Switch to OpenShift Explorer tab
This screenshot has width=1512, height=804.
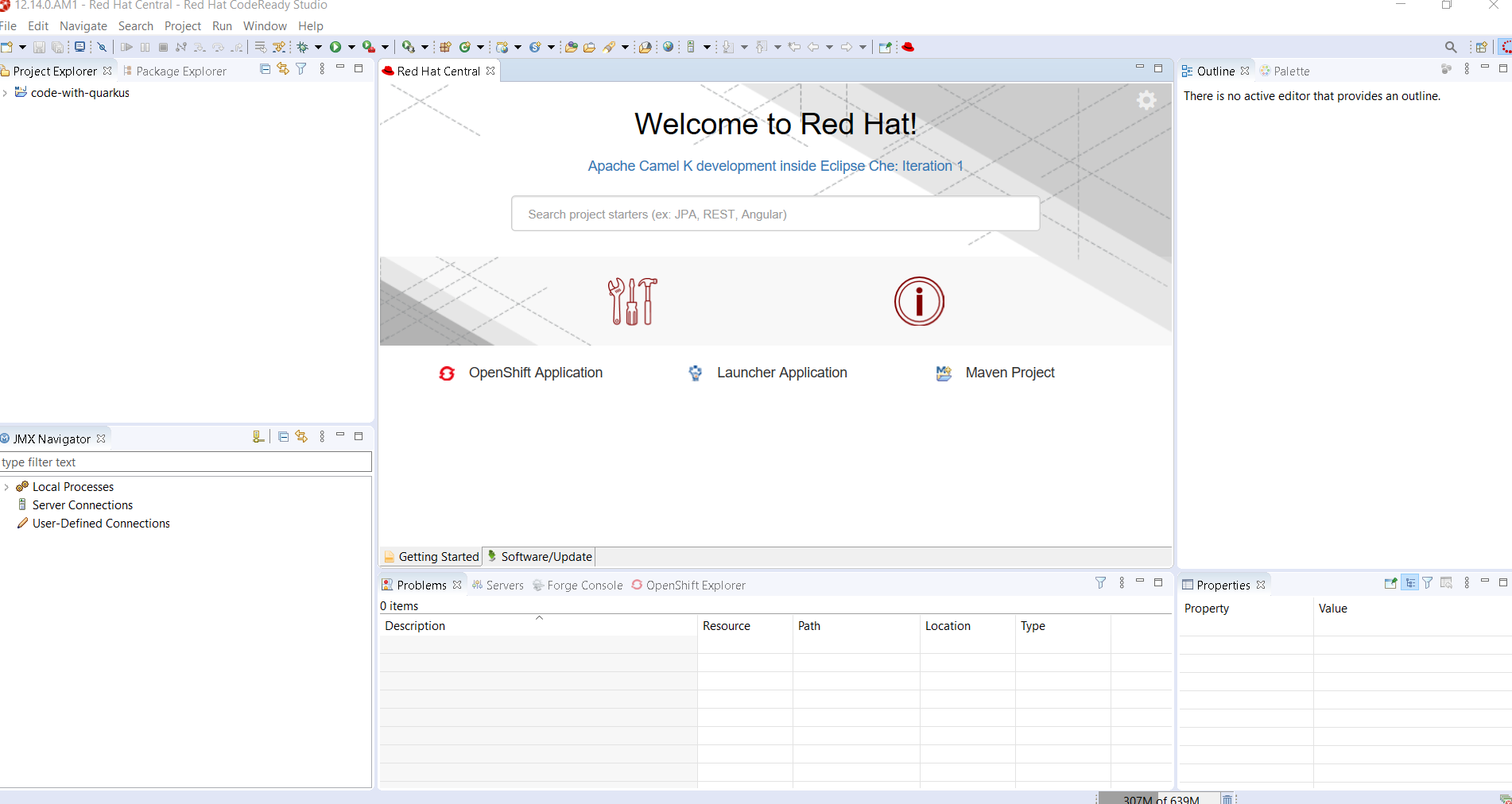(x=688, y=586)
